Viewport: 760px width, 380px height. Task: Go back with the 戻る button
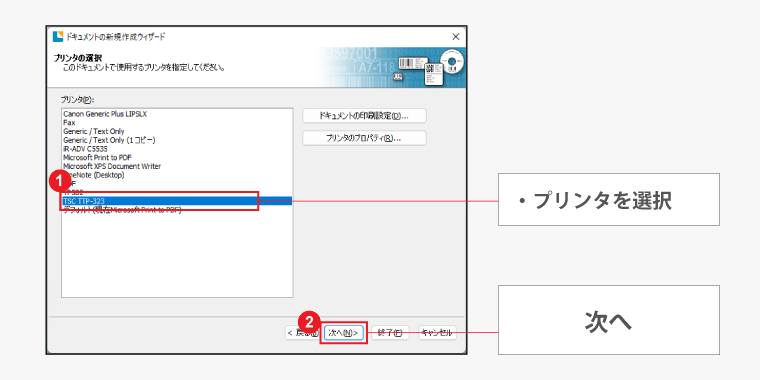(302, 333)
